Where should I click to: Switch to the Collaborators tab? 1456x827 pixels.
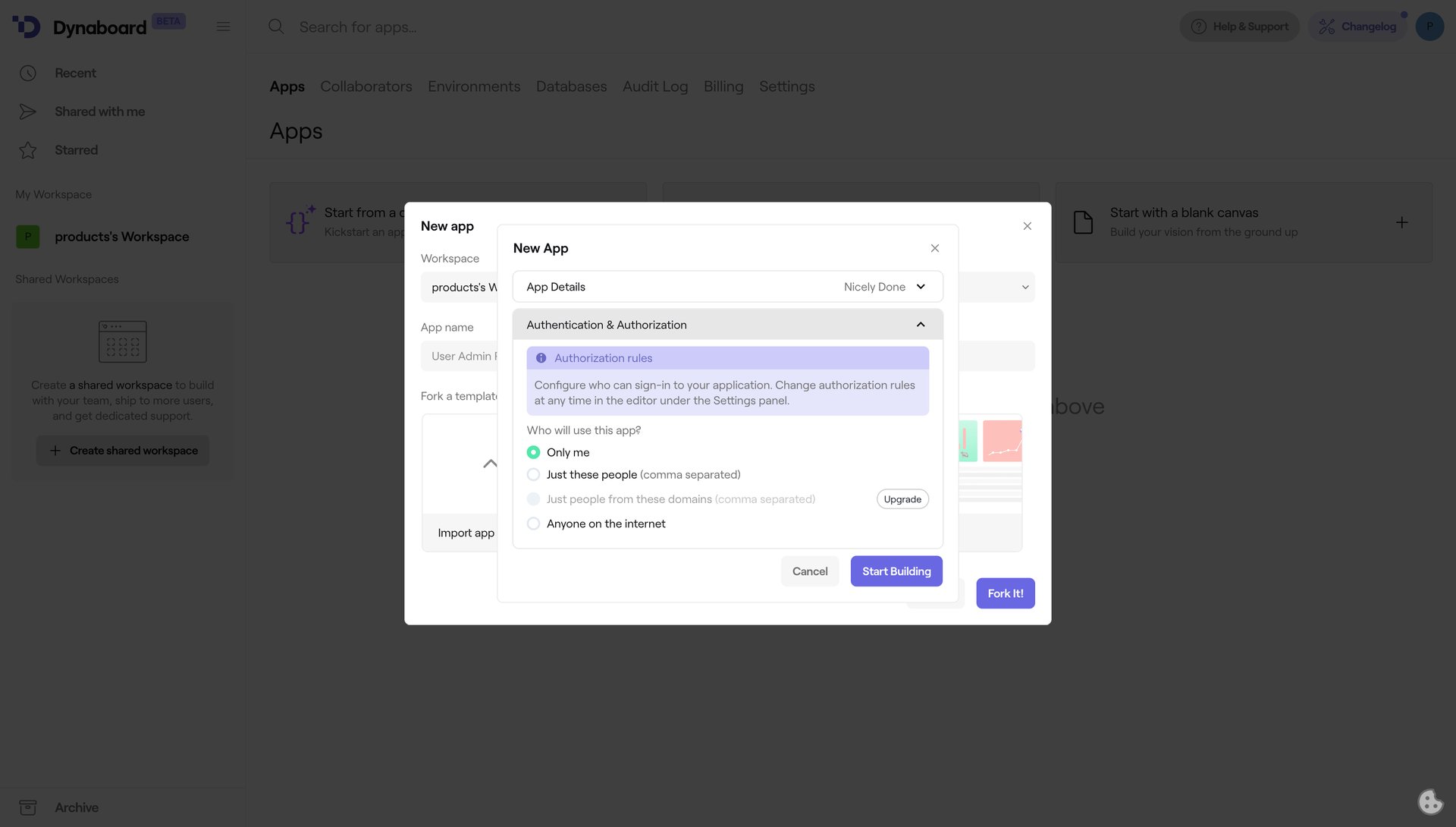point(366,86)
